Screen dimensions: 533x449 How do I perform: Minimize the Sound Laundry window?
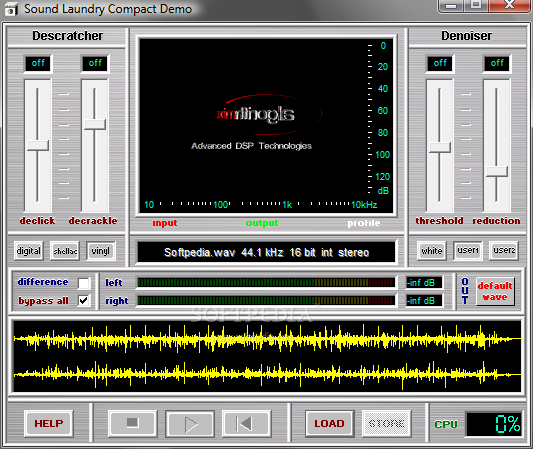click(452, 5)
